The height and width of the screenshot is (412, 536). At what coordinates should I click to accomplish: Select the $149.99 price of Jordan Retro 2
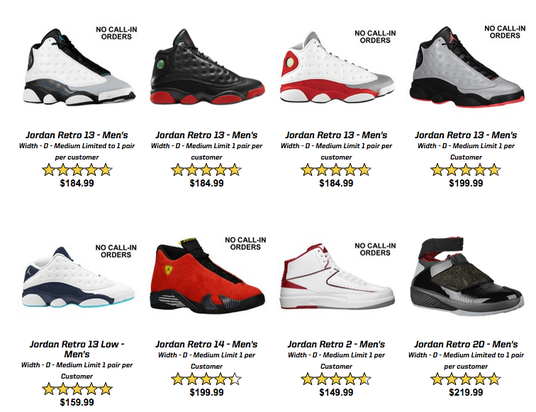coord(336,393)
